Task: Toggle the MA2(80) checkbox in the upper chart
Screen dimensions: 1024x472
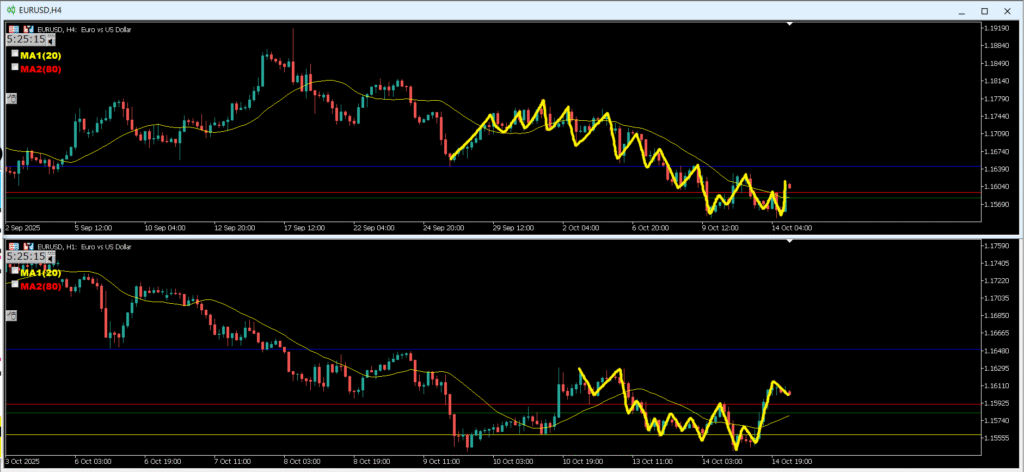Action: [x=15, y=67]
